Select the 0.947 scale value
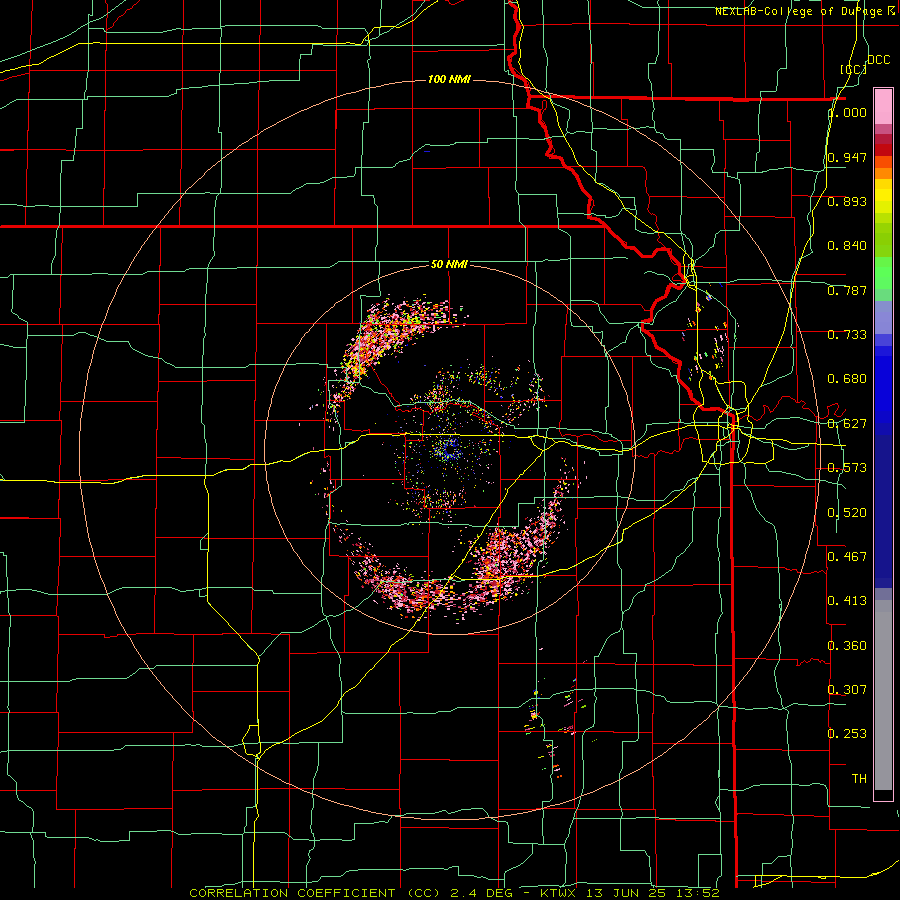Screen dimensions: 900x900 pyautogui.click(x=848, y=157)
